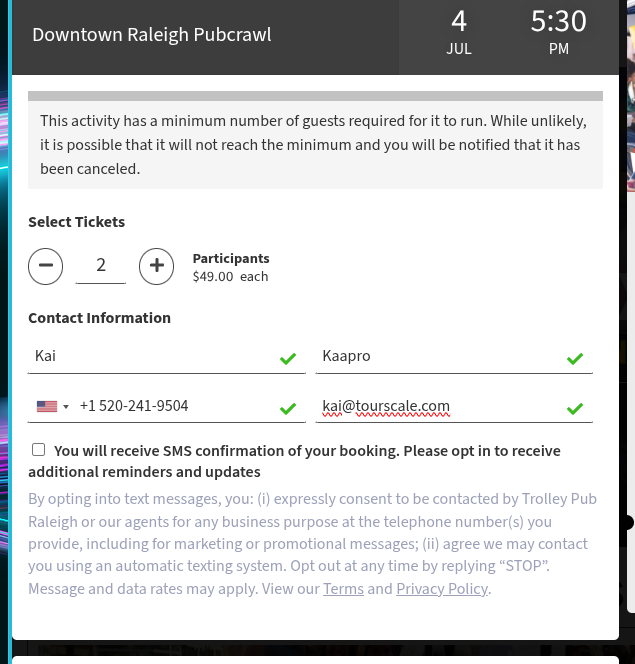The width and height of the screenshot is (635, 664).
Task: Click the participant quantity field showing 2
Action: (x=101, y=266)
